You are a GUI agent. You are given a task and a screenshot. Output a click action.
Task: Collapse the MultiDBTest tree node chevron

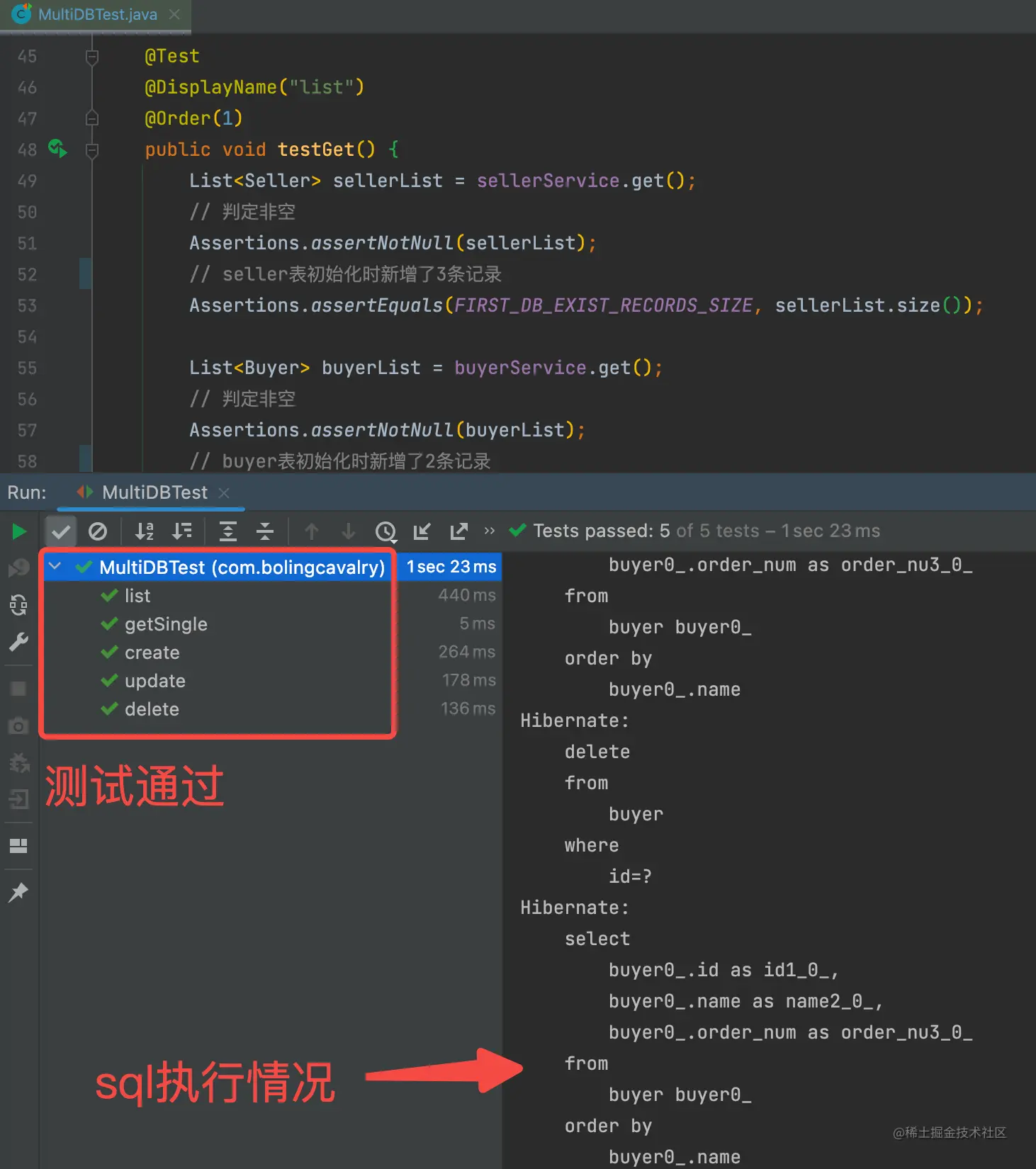55,567
